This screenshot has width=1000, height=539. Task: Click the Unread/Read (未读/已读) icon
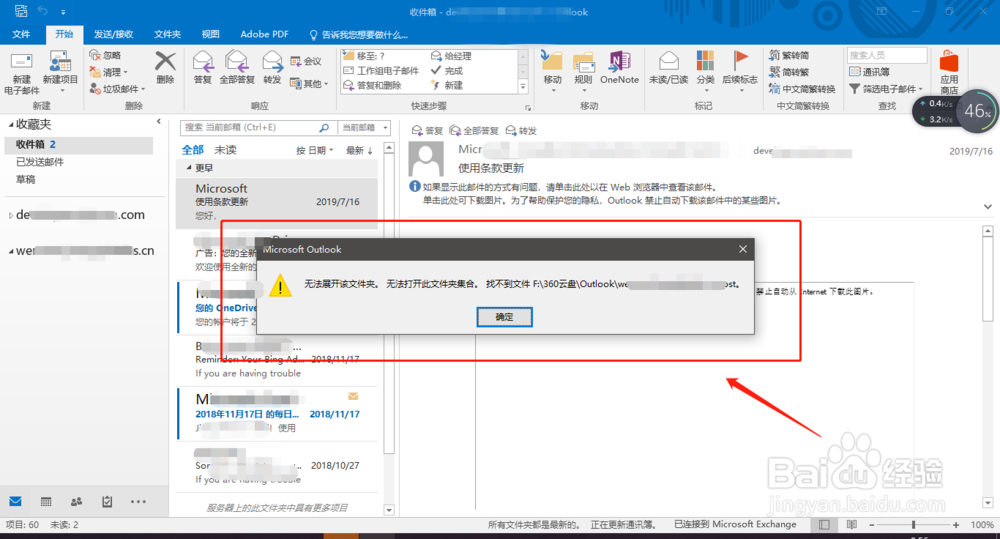point(668,62)
